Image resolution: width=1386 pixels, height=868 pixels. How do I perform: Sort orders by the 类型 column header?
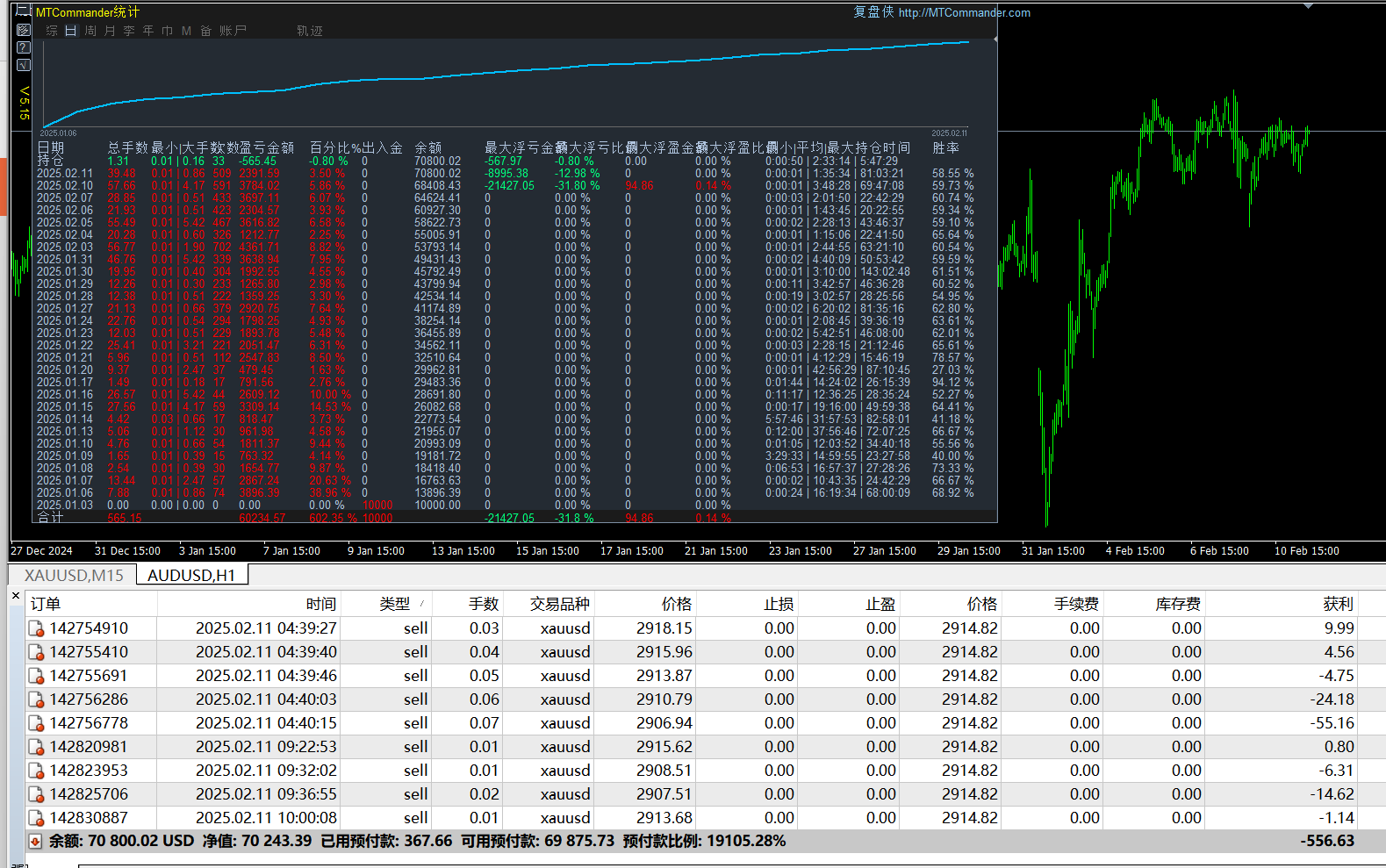click(394, 604)
